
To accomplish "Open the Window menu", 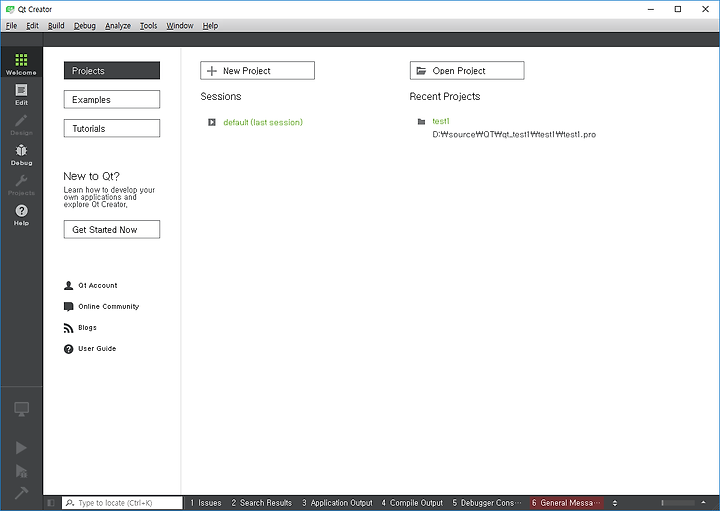I will coord(180,26).
